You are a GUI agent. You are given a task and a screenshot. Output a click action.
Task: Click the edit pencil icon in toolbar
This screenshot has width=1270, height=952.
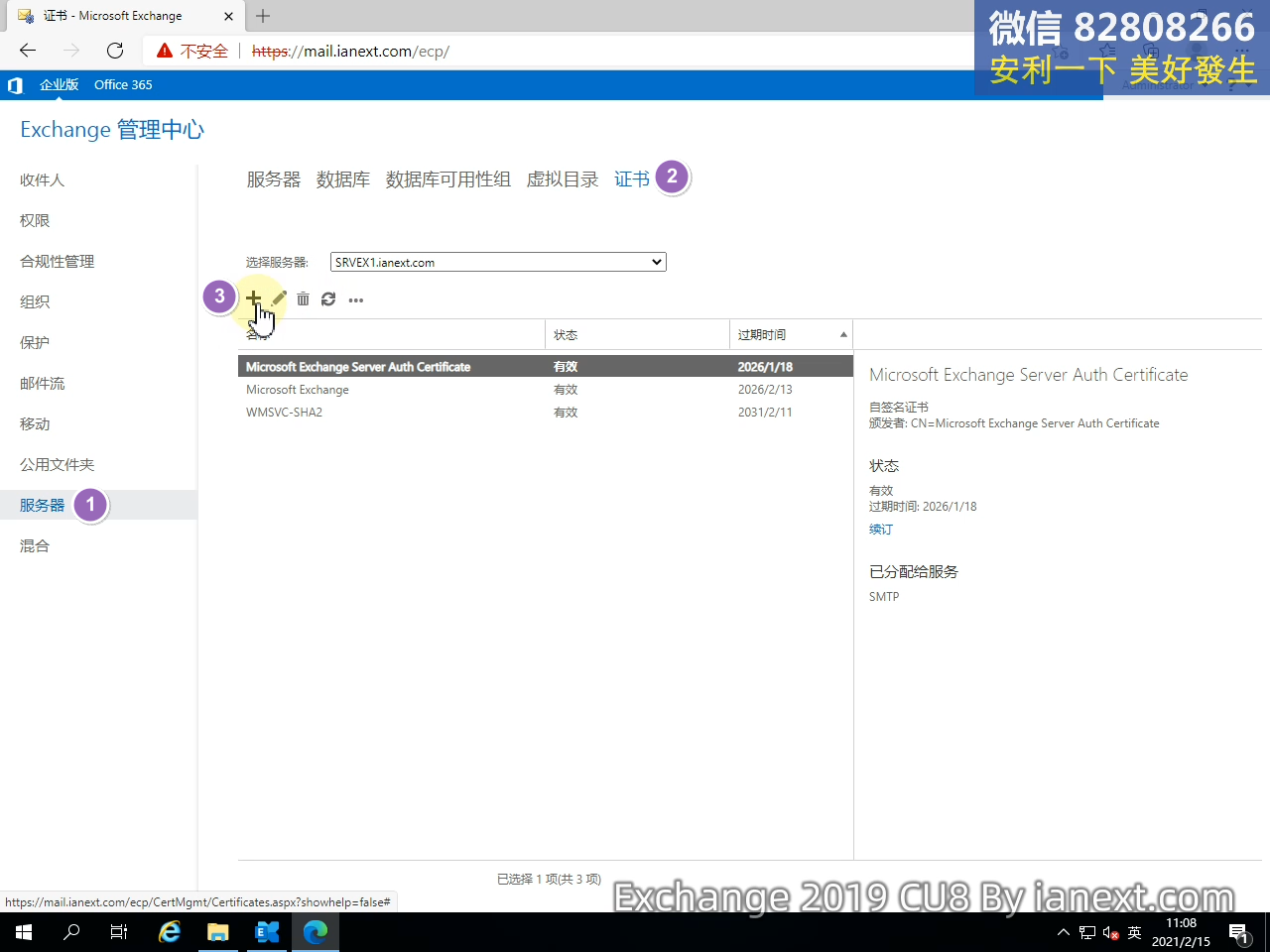(279, 298)
